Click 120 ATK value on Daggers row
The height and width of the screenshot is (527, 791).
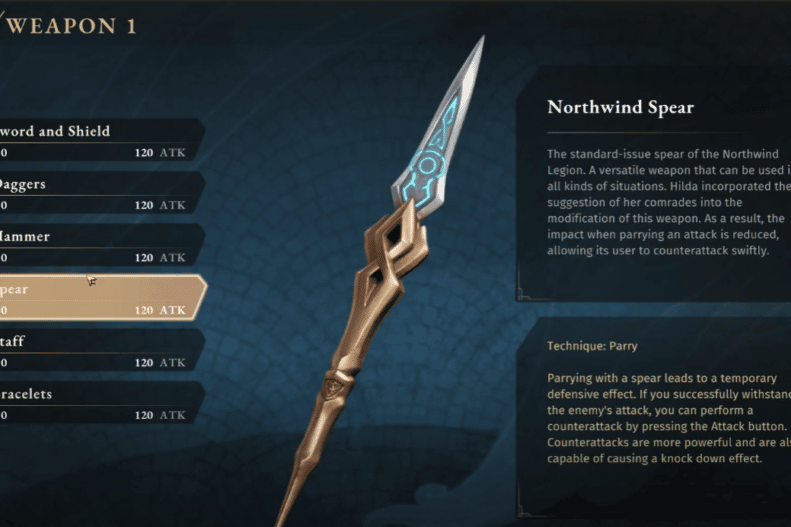160,205
